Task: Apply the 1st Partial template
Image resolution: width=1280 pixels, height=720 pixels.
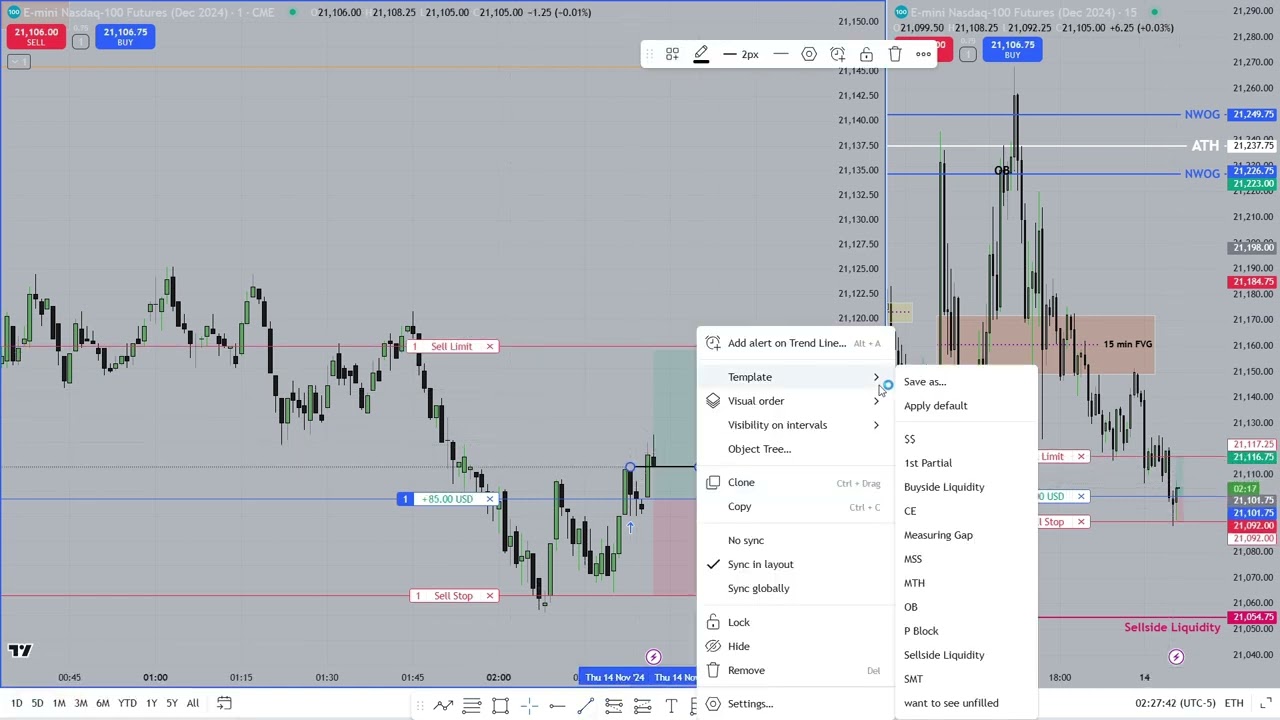Action: click(966, 463)
